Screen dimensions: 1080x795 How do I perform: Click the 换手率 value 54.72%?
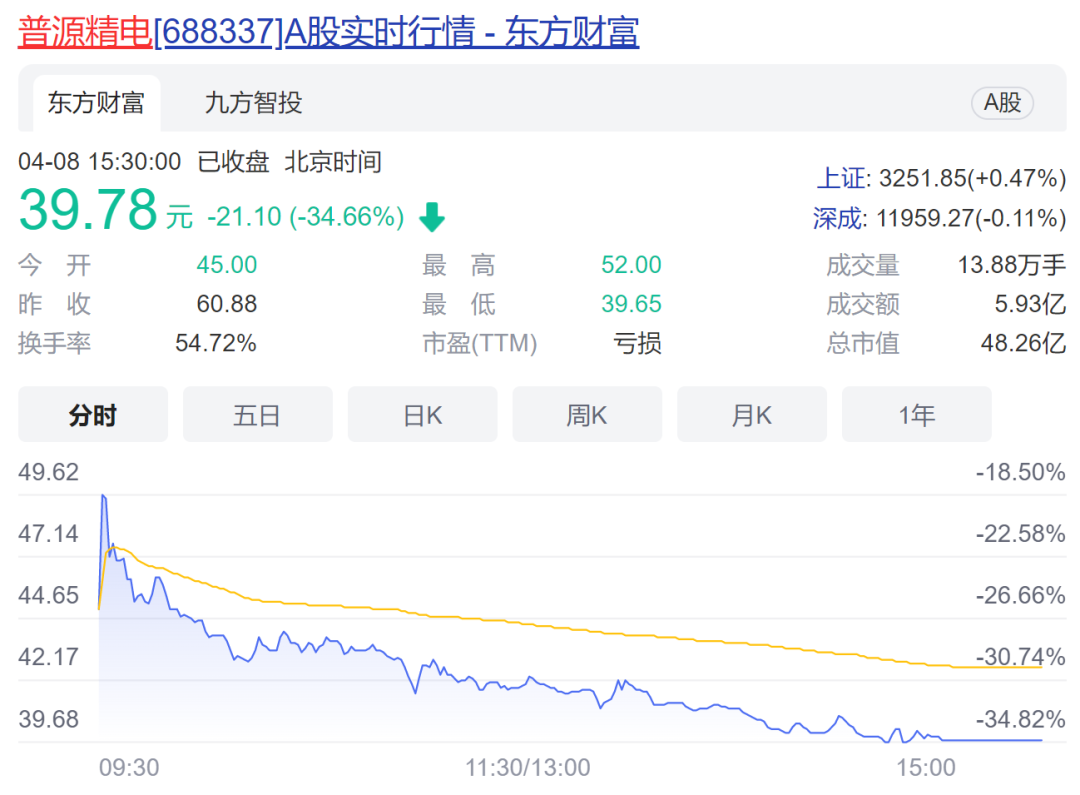[x=216, y=343]
